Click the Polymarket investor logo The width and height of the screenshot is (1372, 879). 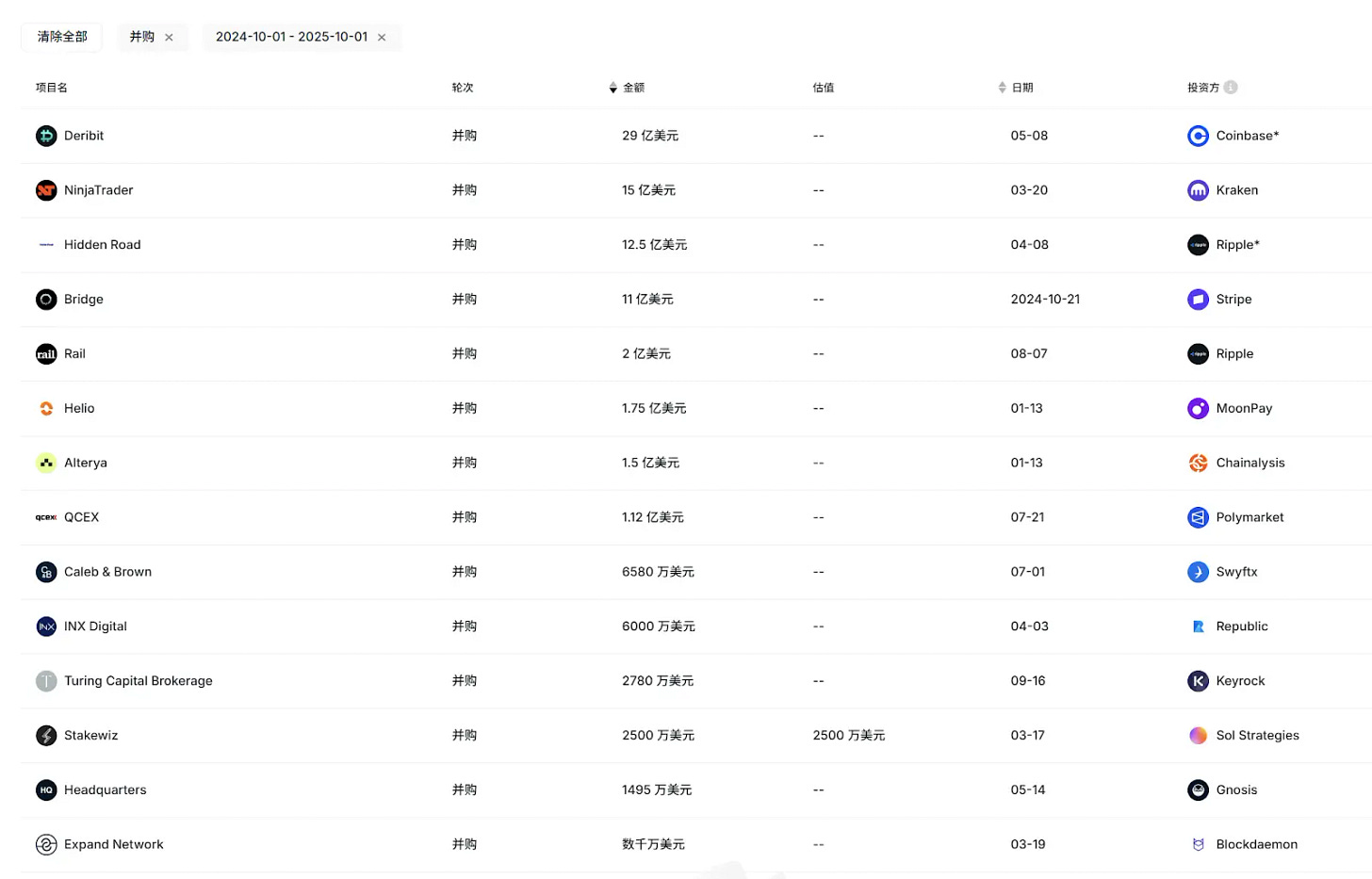click(x=1198, y=517)
